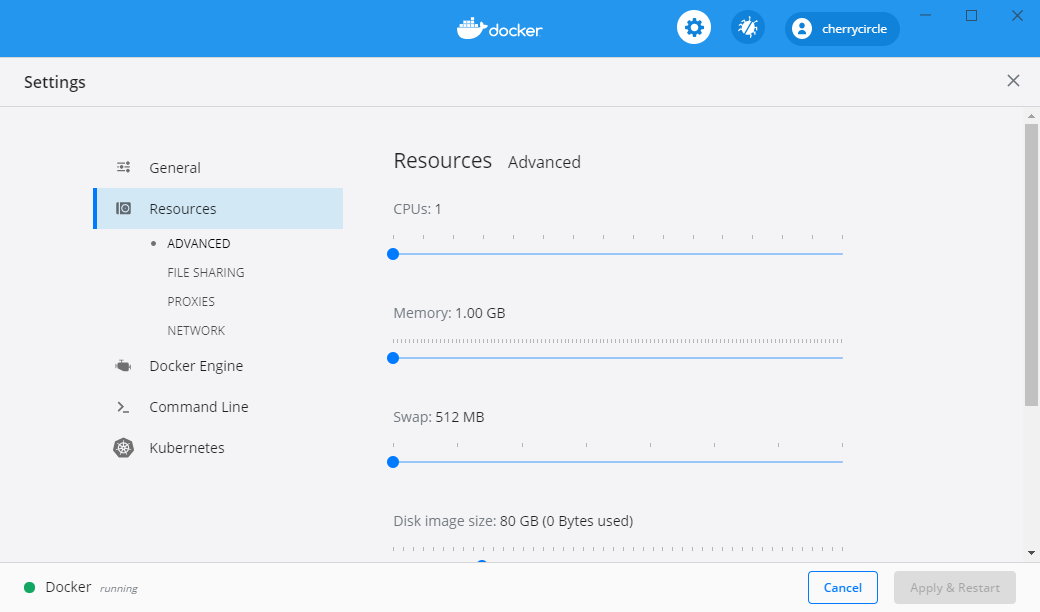
Task: Click the Resources disk icon
Action: 123,208
